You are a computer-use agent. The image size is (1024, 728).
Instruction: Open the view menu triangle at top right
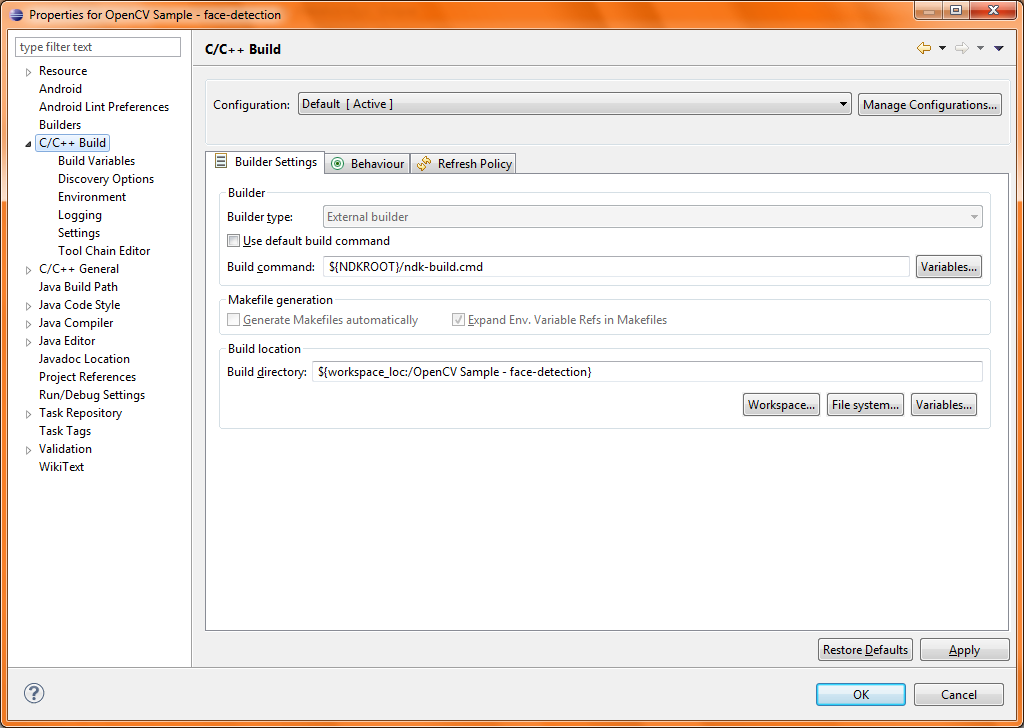[x=999, y=48]
